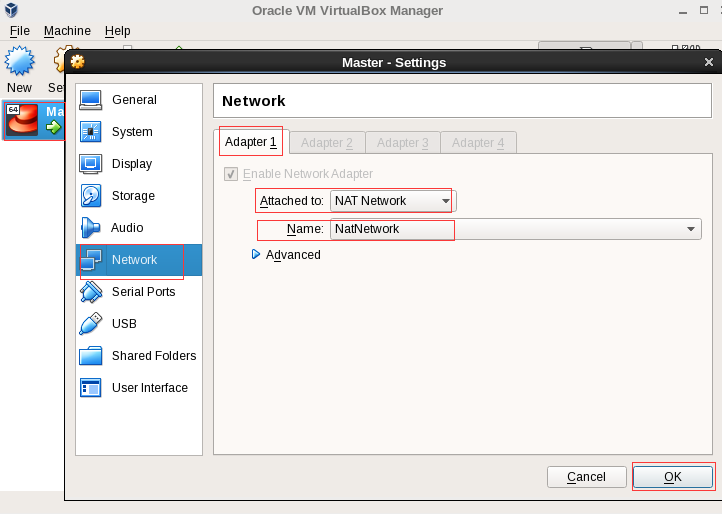Click the Audio speaker icon

coord(91,228)
